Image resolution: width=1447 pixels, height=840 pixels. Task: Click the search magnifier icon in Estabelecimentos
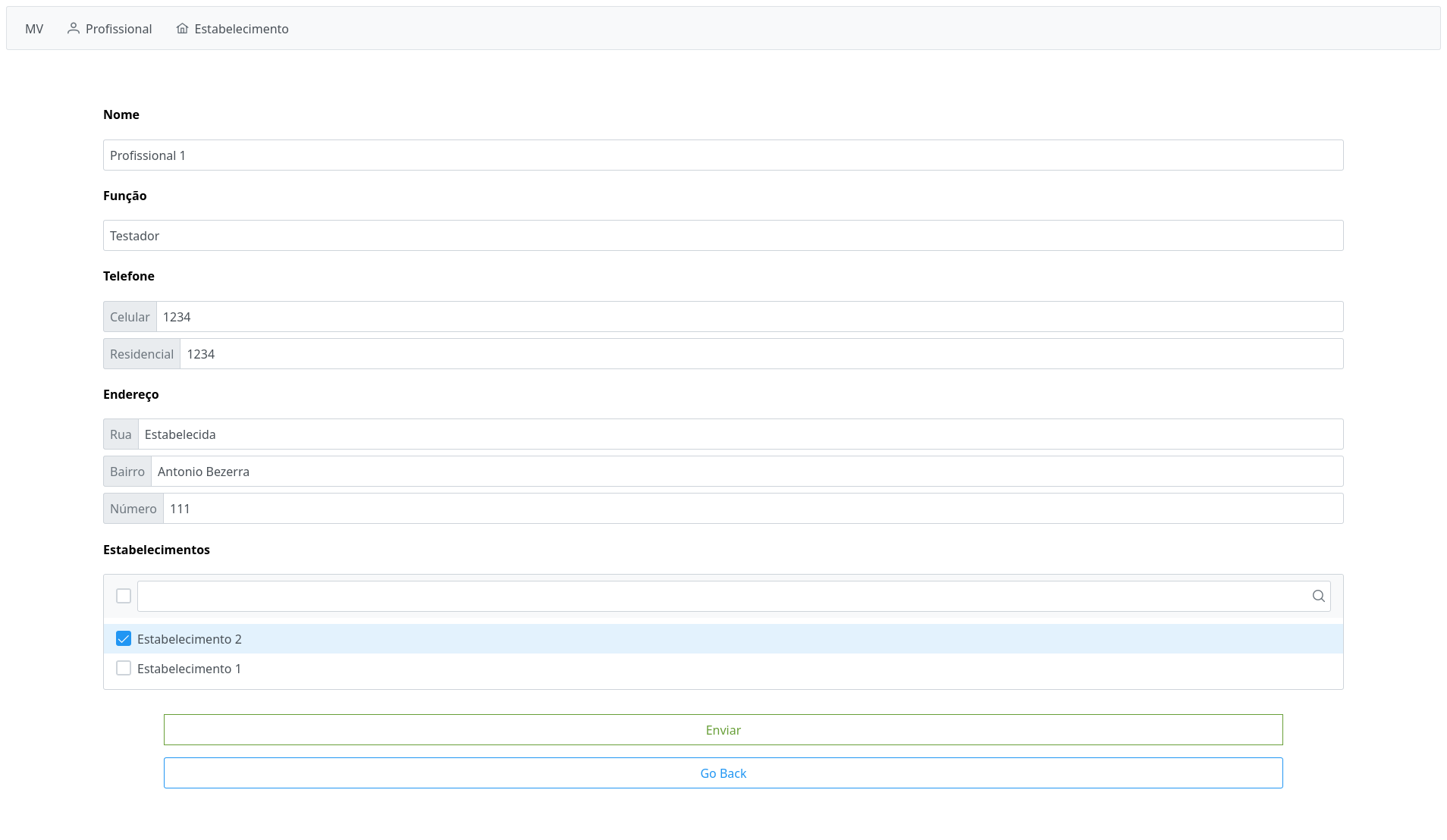click(x=1319, y=596)
